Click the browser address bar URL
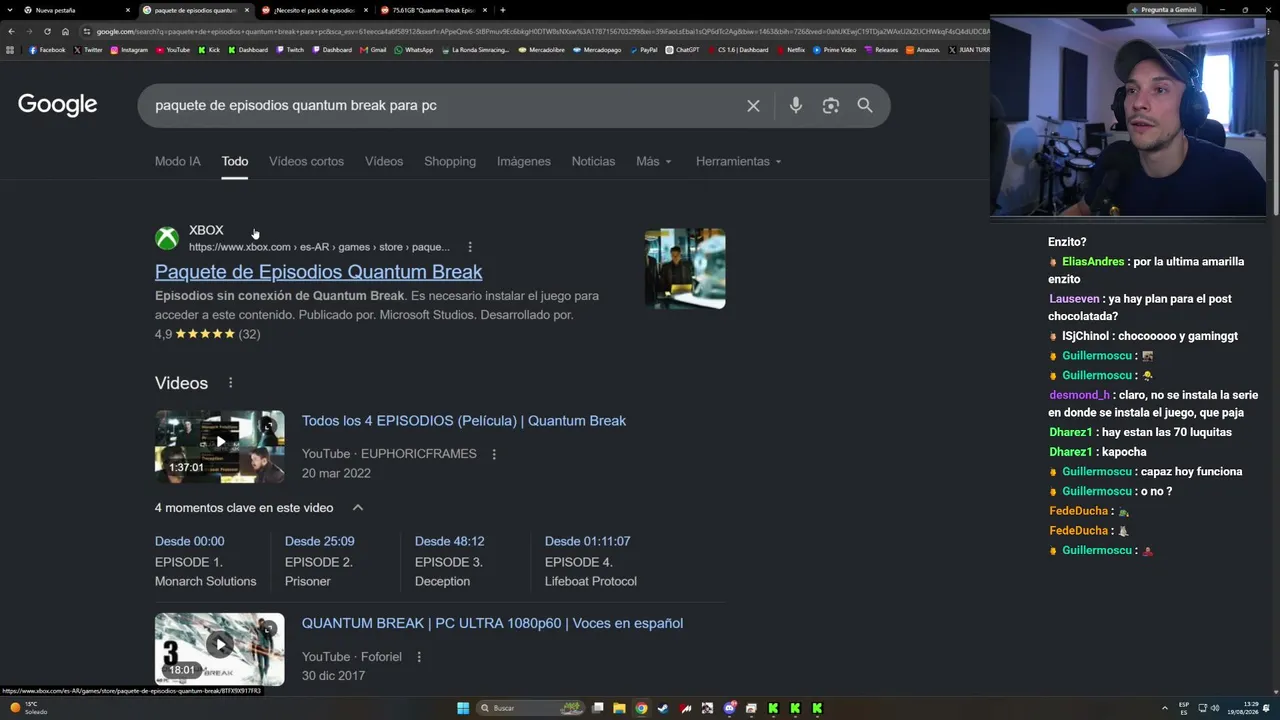Viewport: 1280px width, 720px height. coord(545,31)
